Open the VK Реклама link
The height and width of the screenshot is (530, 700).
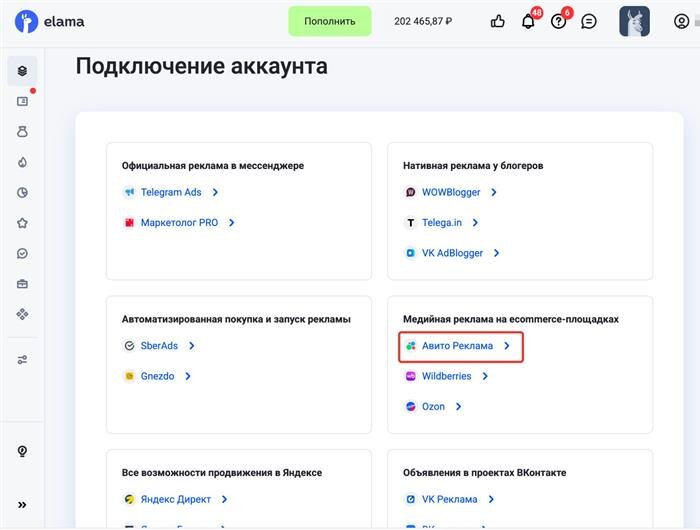click(450, 499)
